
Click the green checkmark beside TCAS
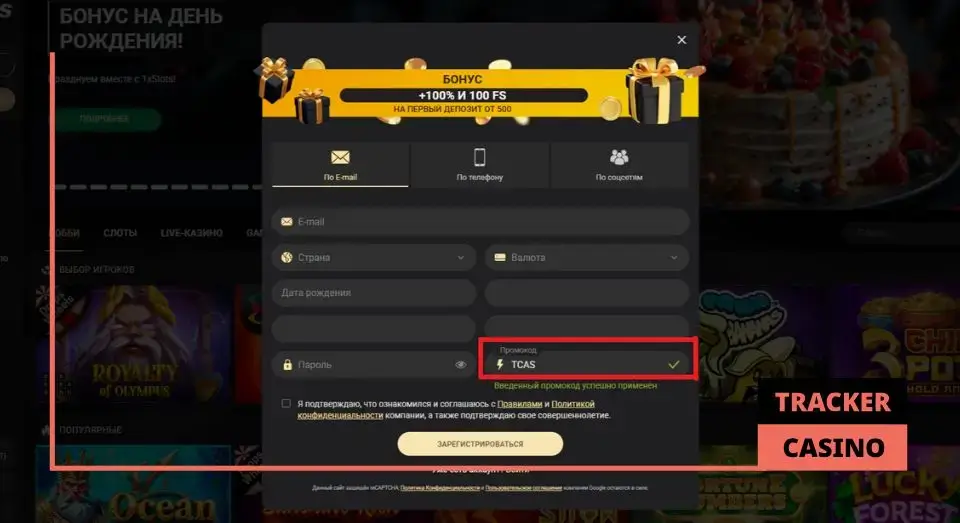point(673,364)
